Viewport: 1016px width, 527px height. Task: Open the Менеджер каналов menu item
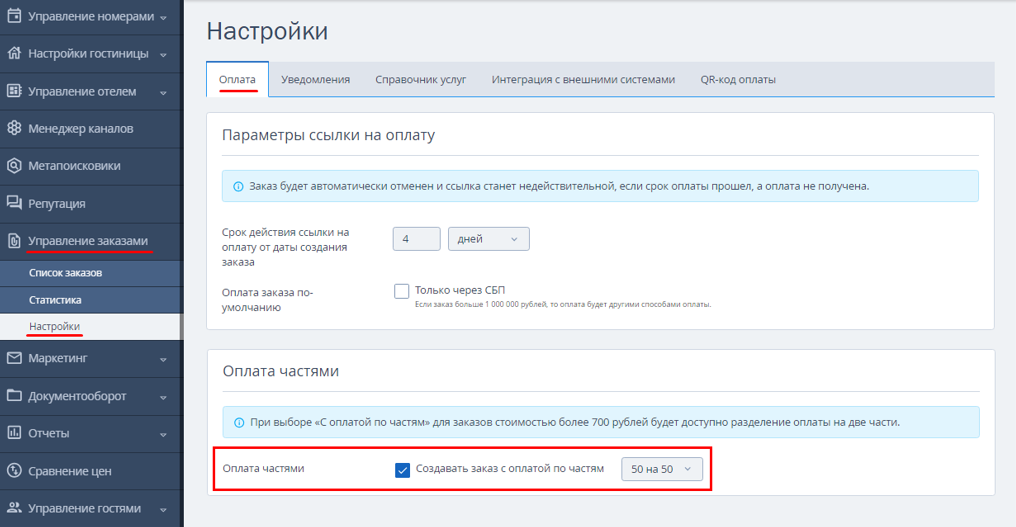pyautogui.click(x=91, y=128)
